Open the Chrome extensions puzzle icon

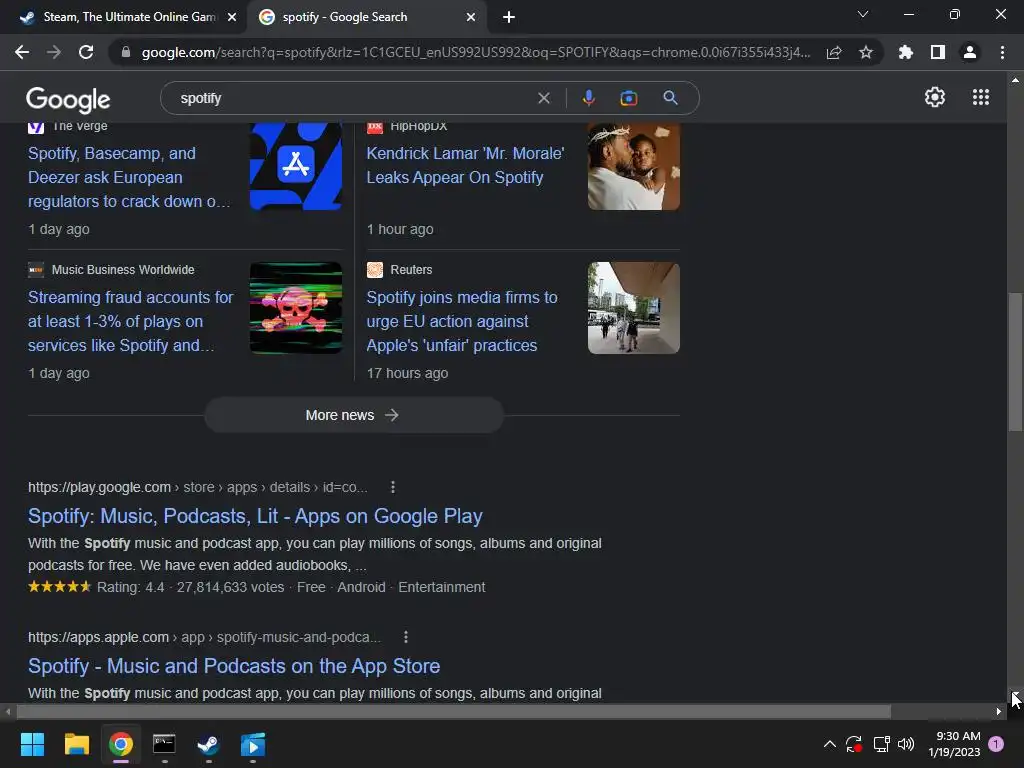pos(905,52)
